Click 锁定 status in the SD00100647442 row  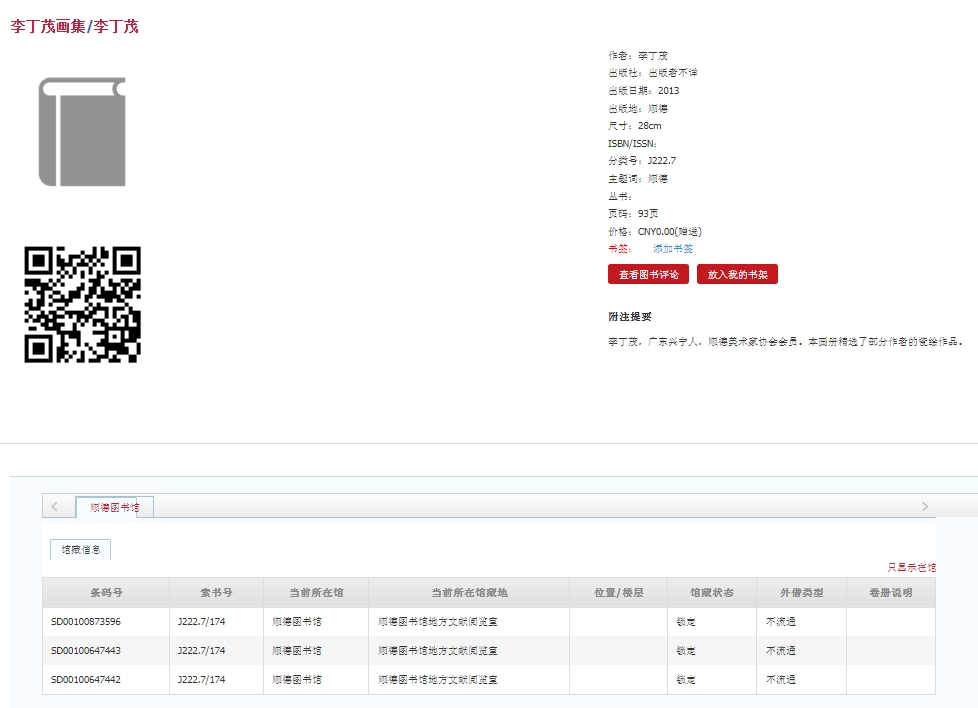tap(686, 679)
